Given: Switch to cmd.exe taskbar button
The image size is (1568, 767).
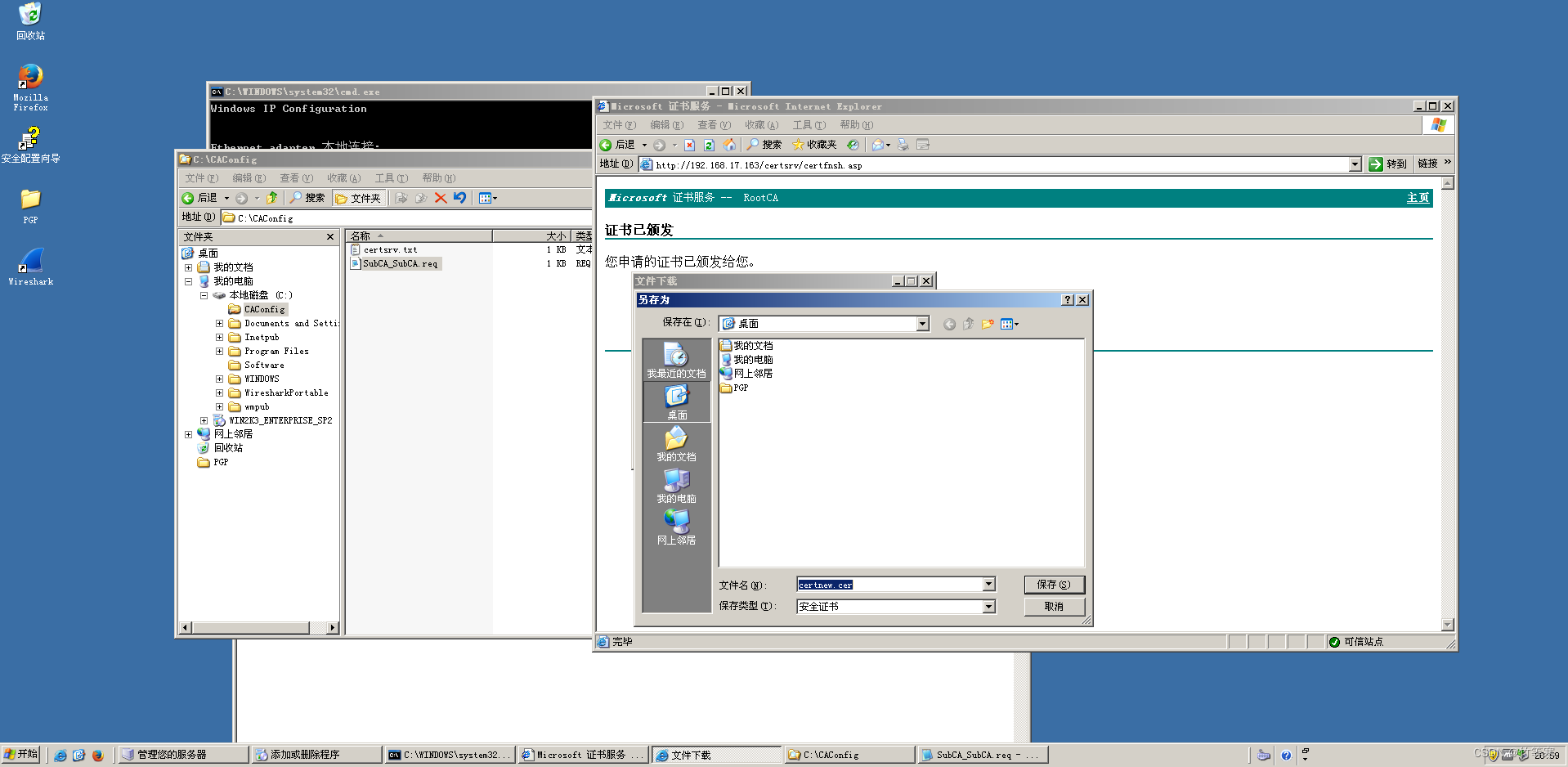Looking at the screenshot, I should (x=450, y=755).
